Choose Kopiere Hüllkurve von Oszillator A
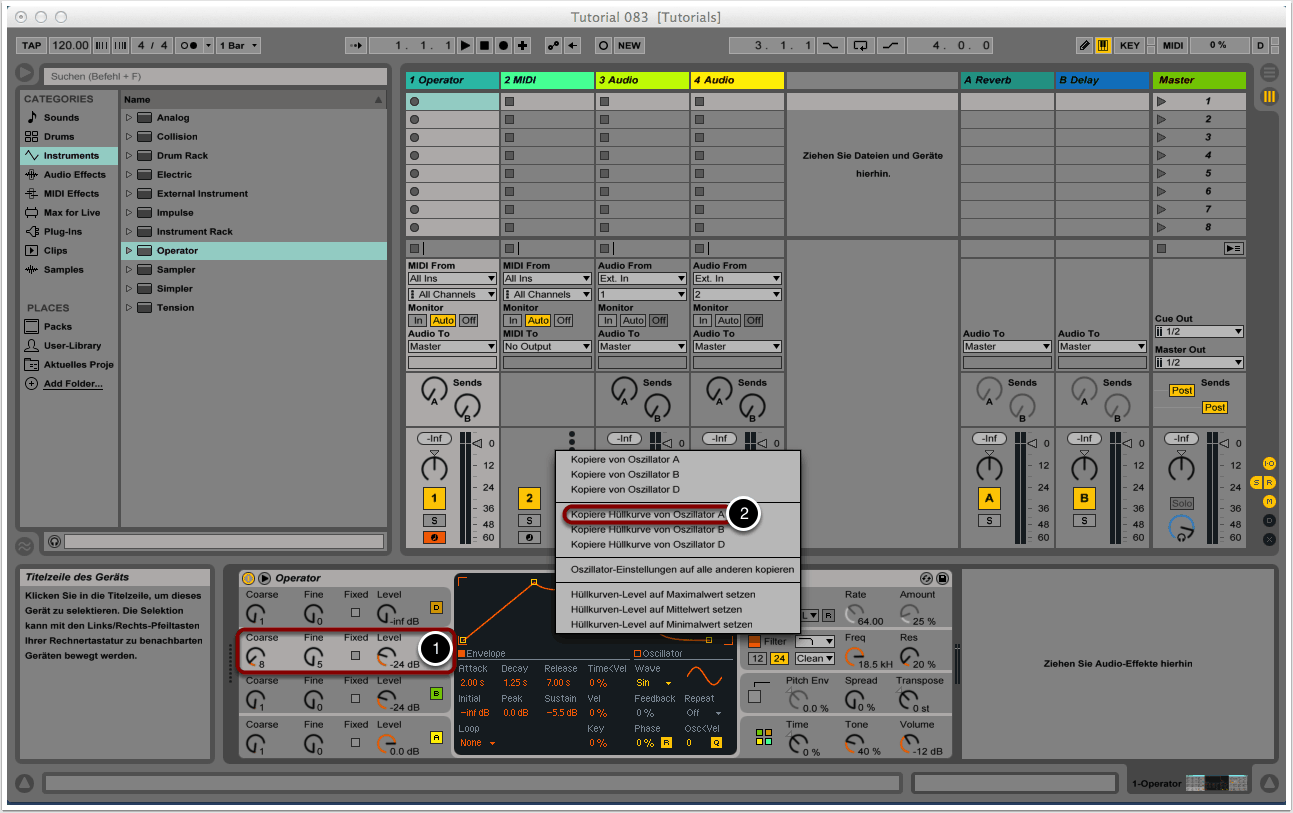Image resolution: width=1293 pixels, height=813 pixels. (647, 514)
